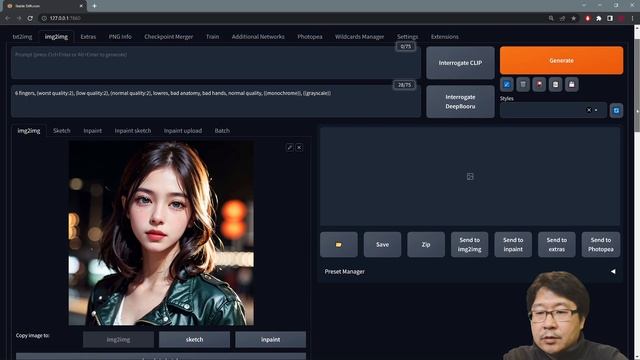Viewport: 640px width, 360px height.
Task: Select the img2img sub-tab
Action: coord(29,131)
